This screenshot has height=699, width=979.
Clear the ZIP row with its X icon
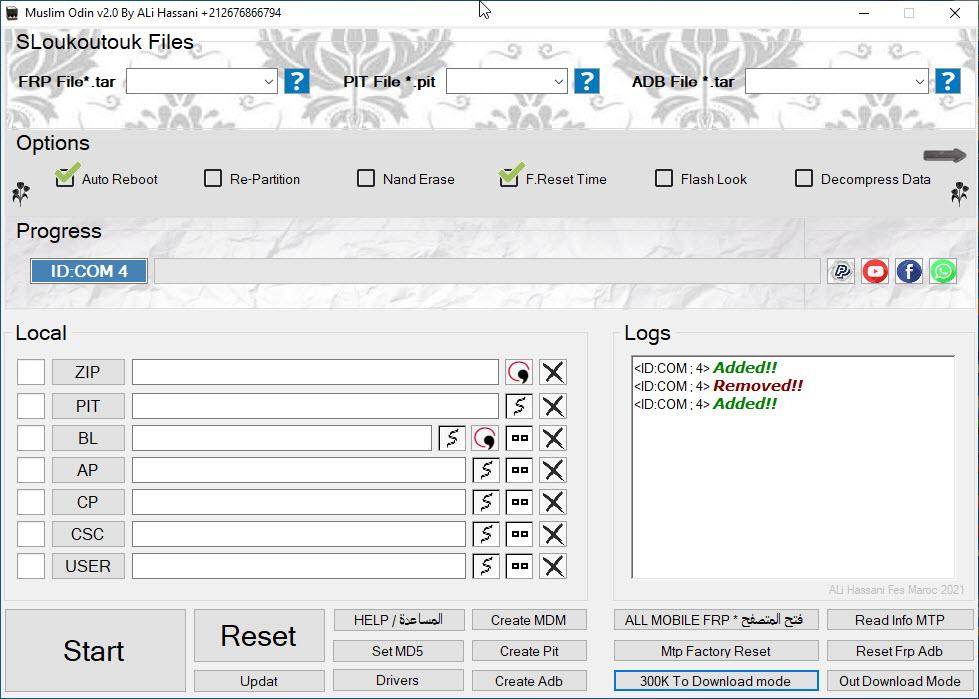click(553, 372)
